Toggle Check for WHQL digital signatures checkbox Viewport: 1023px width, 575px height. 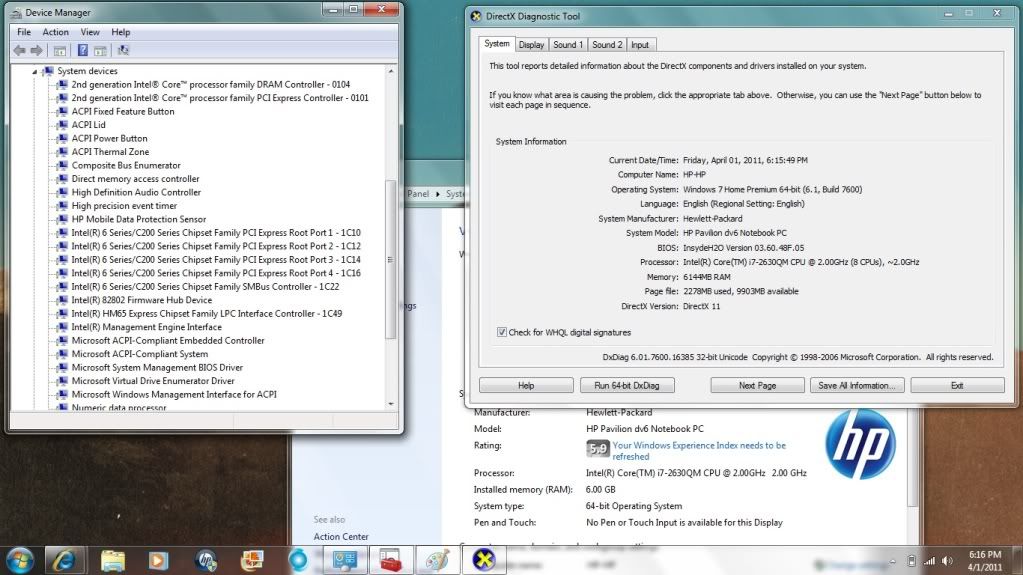[501, 332]
